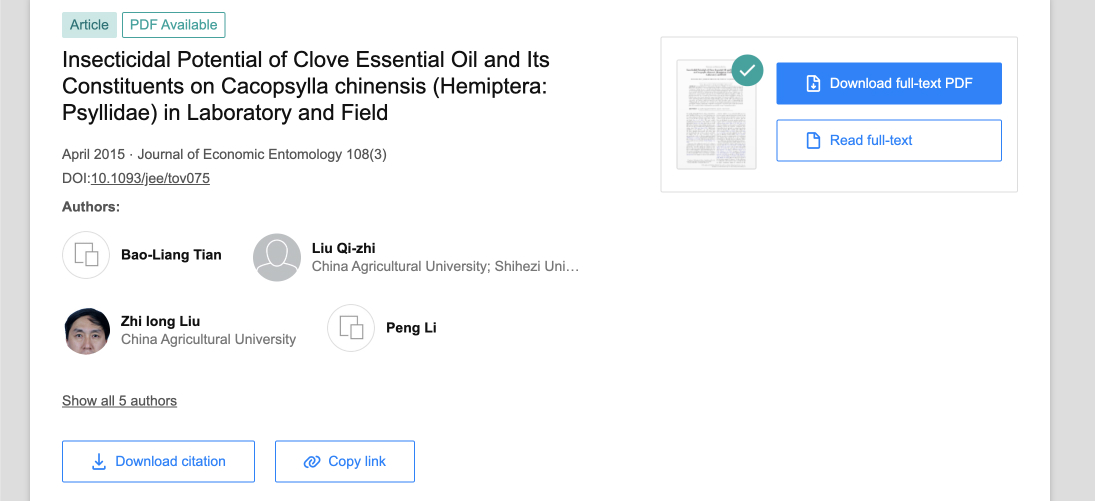This screenshot has height=501, width=1095.
Task: Click Liu Qi-zhi's grey silhouette avatar
Action: click(x=277, y=257)
